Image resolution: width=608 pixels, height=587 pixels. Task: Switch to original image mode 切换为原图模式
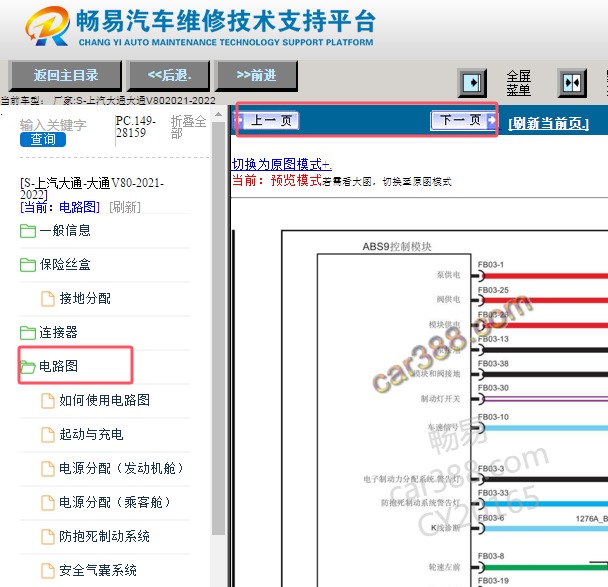coord(282,164)
